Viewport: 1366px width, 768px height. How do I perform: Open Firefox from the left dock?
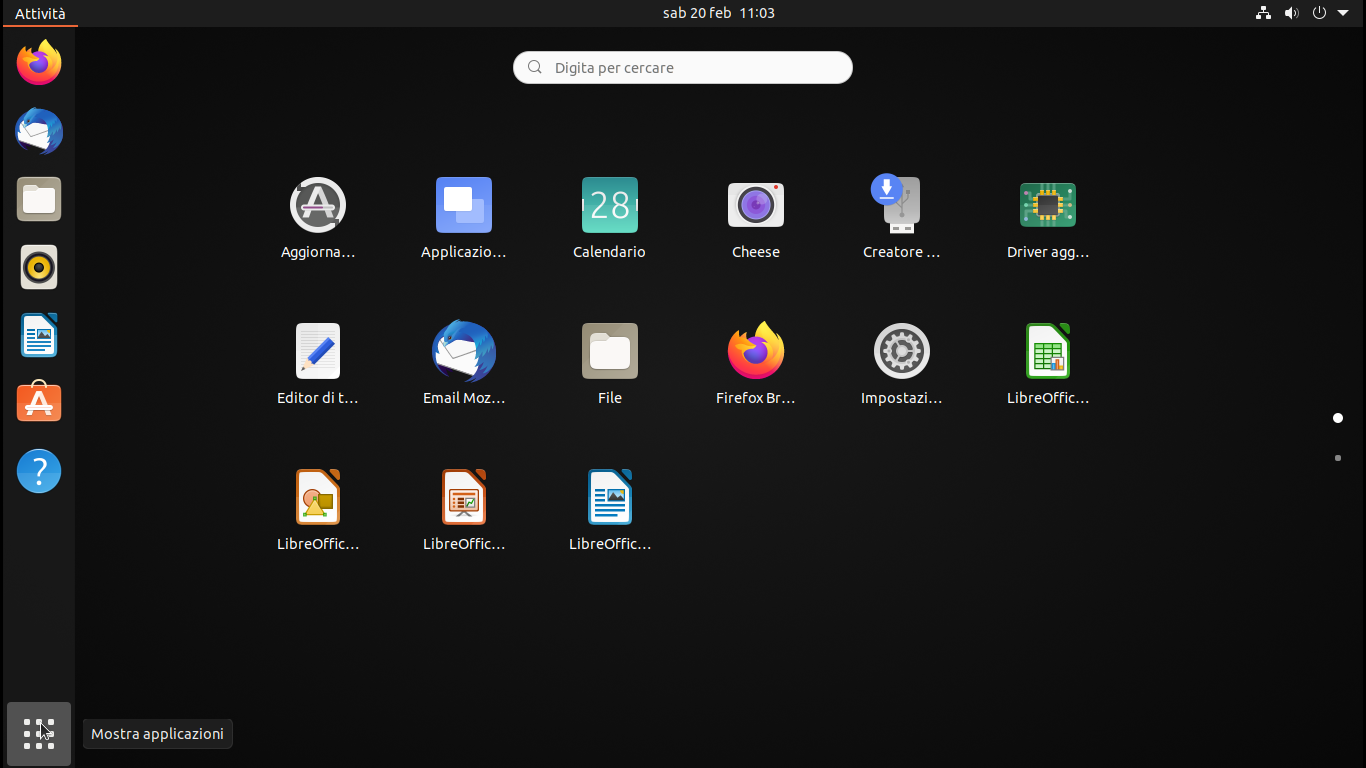click(x=39, y=63)
